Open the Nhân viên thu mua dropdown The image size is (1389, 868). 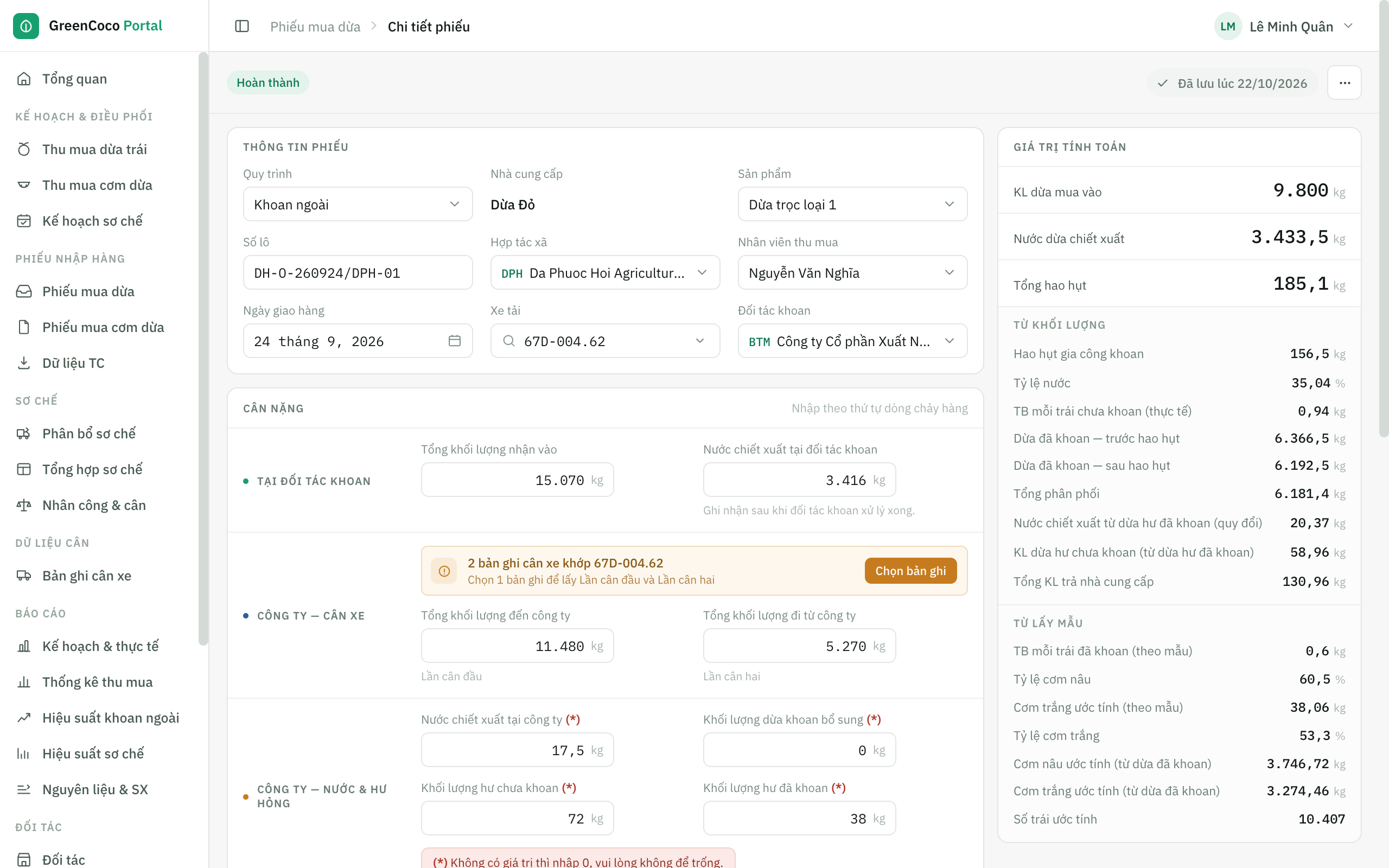coord(852,273)
